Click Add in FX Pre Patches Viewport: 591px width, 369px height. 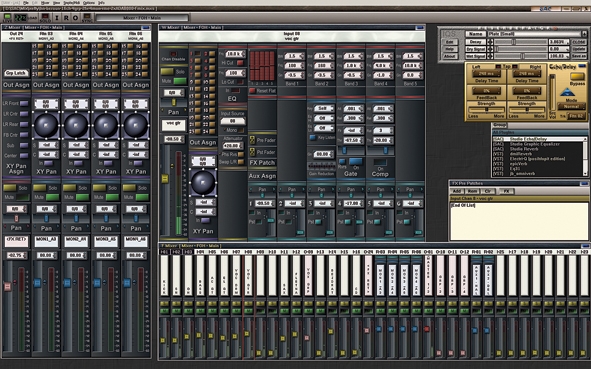coord(457,191)
